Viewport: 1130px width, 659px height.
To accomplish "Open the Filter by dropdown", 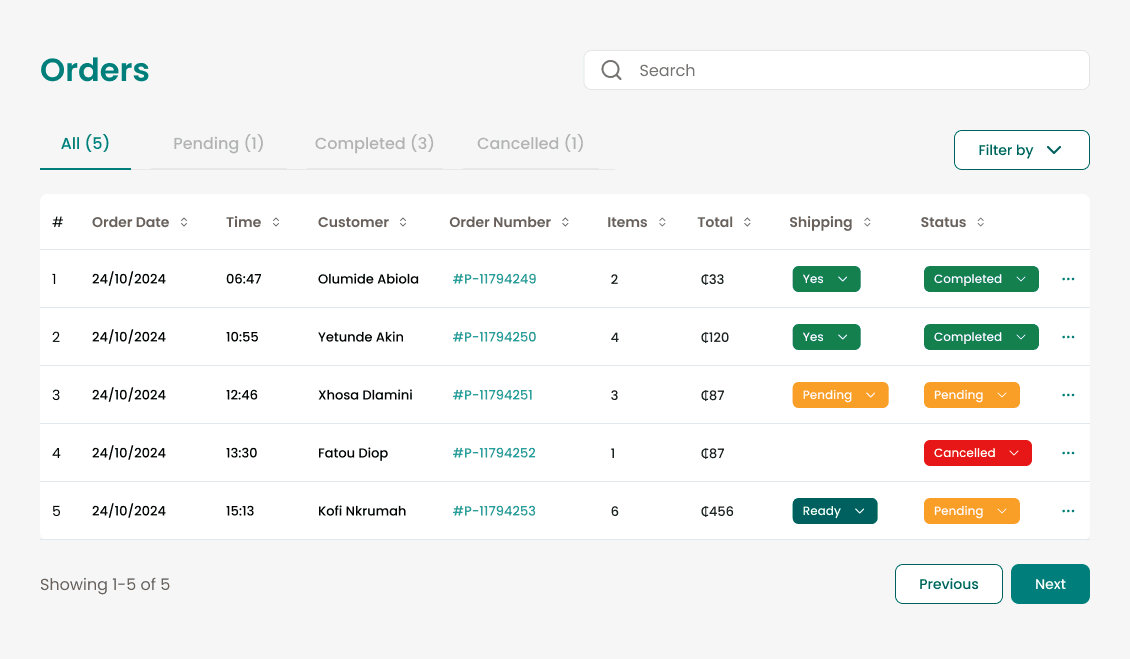I will coord(1021,150).
